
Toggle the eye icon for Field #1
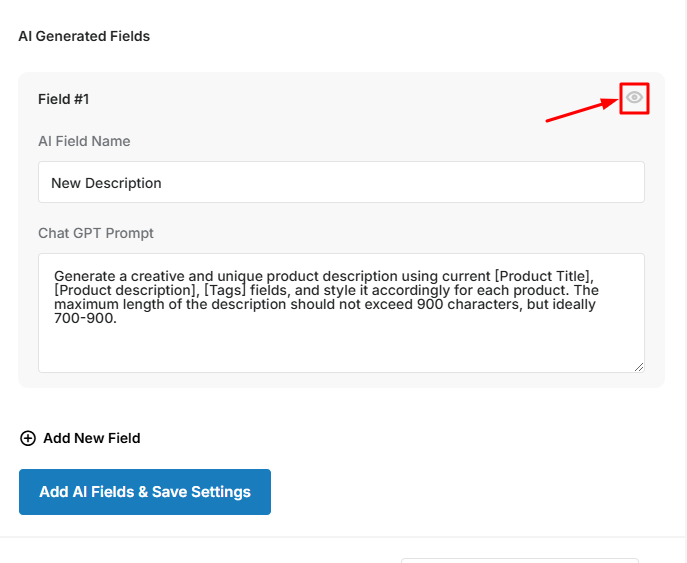click(634, 97)
